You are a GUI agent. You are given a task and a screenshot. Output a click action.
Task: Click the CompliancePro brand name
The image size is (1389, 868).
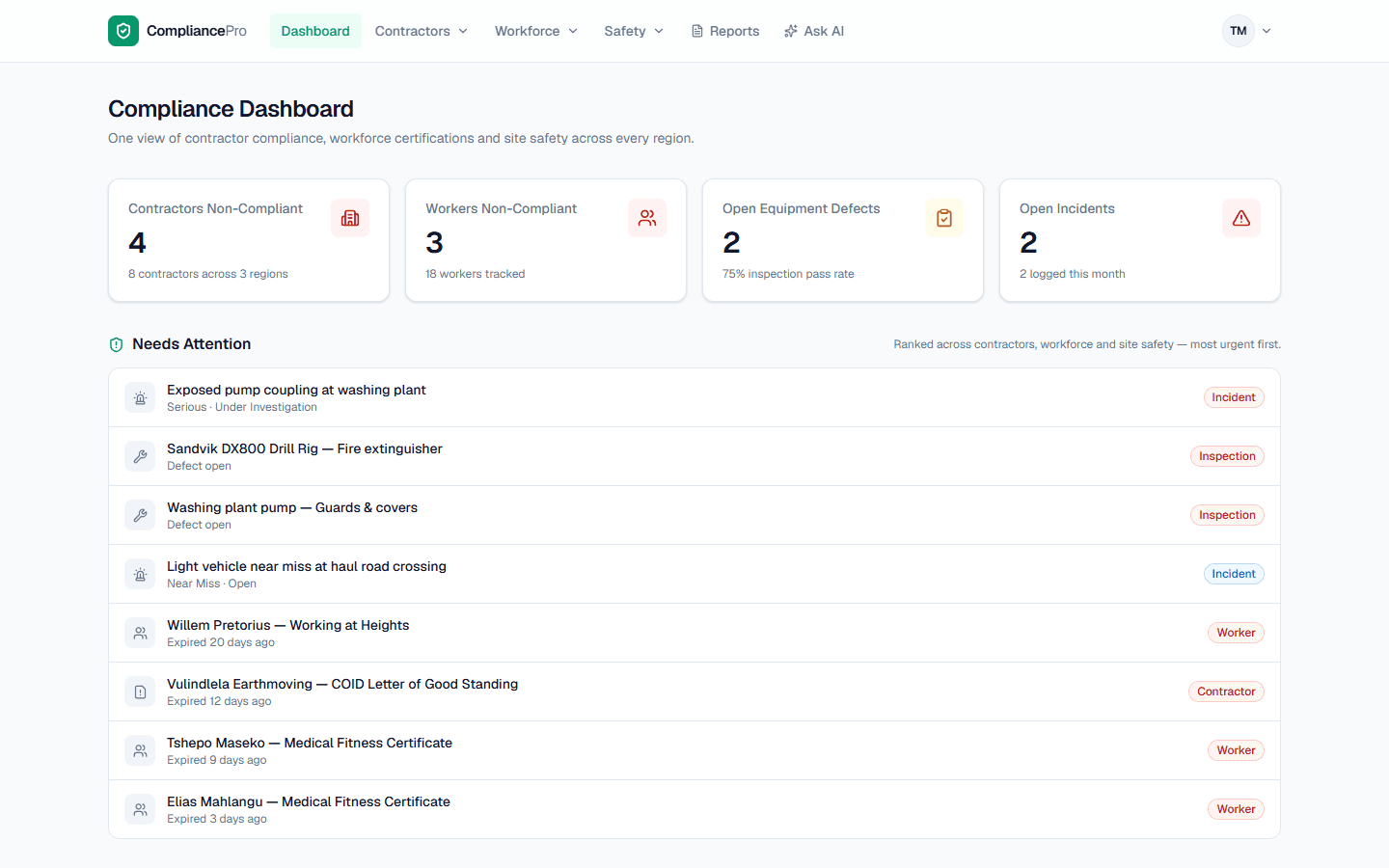click(x=197, y=31)
